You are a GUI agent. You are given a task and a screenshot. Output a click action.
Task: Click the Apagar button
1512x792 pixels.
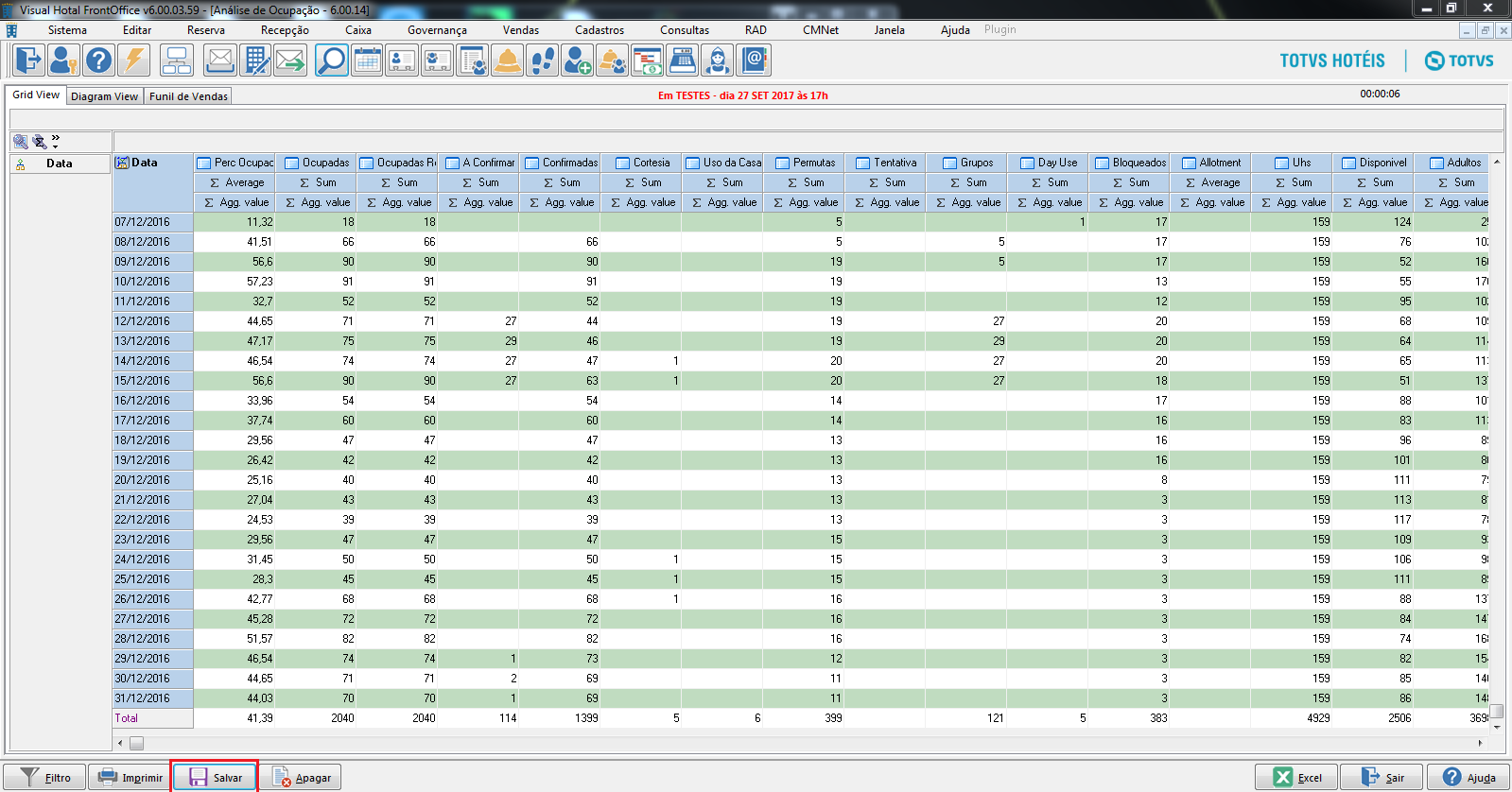pos(300,778)
